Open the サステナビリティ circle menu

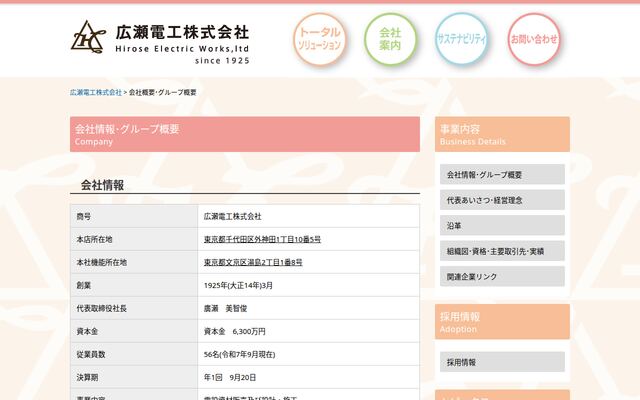[x=462, y=39]
